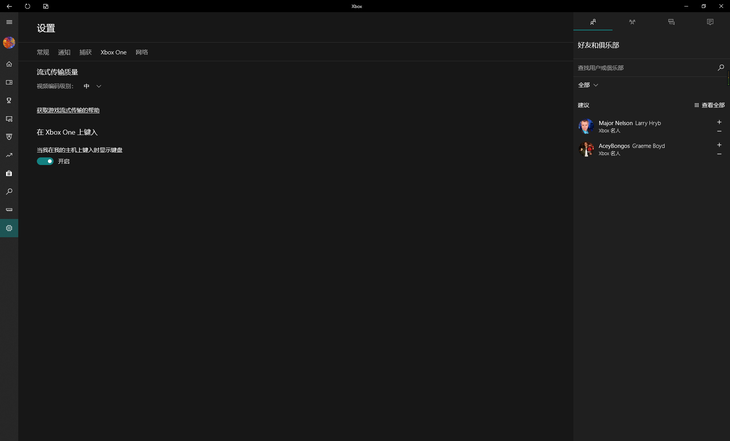Open Achievements via sidebar trophy icon
Screen dimensions: 730x441
tap(9, 101)
